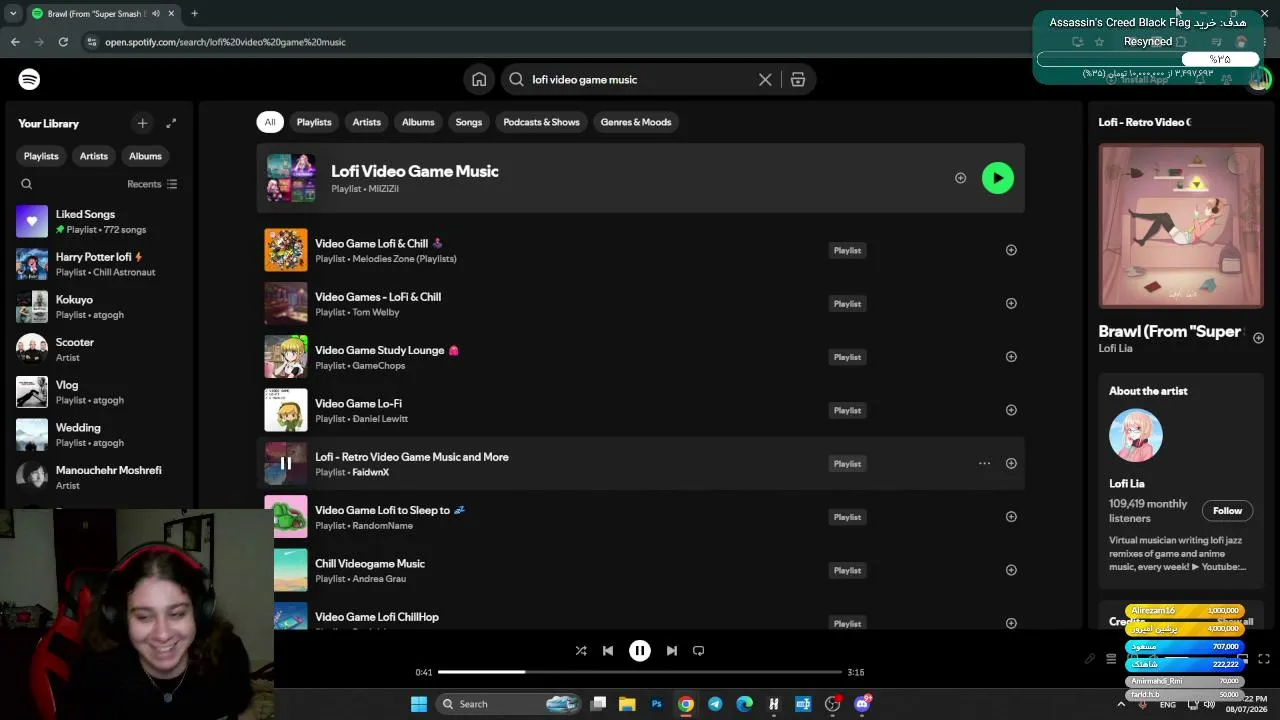Toggle shuffle in the player
The height and width of the screenshot is (720, 1280).
pyautogui.click(x=581, y=650)
